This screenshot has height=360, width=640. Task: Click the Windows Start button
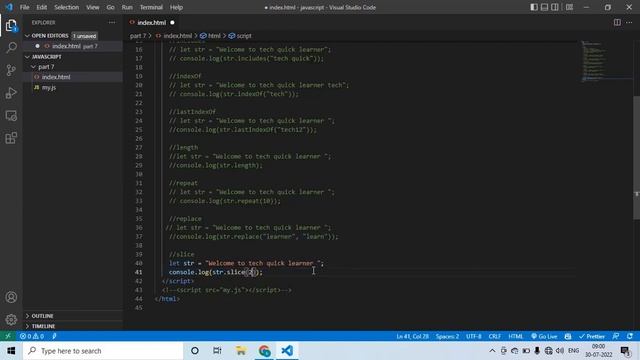(x=11, y=351)
